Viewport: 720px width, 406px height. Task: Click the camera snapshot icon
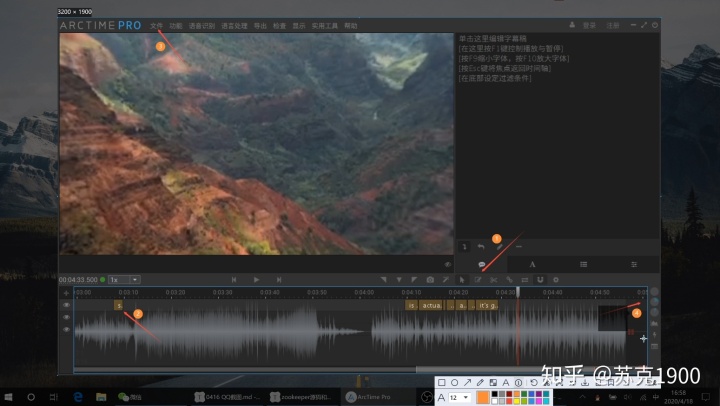[430, 280]
